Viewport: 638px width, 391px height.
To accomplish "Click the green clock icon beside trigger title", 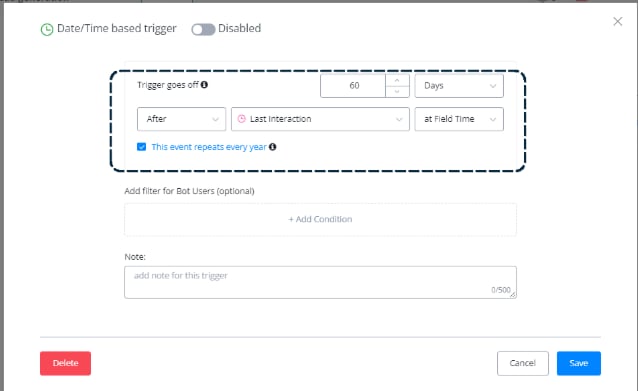I will pos(47,30).
